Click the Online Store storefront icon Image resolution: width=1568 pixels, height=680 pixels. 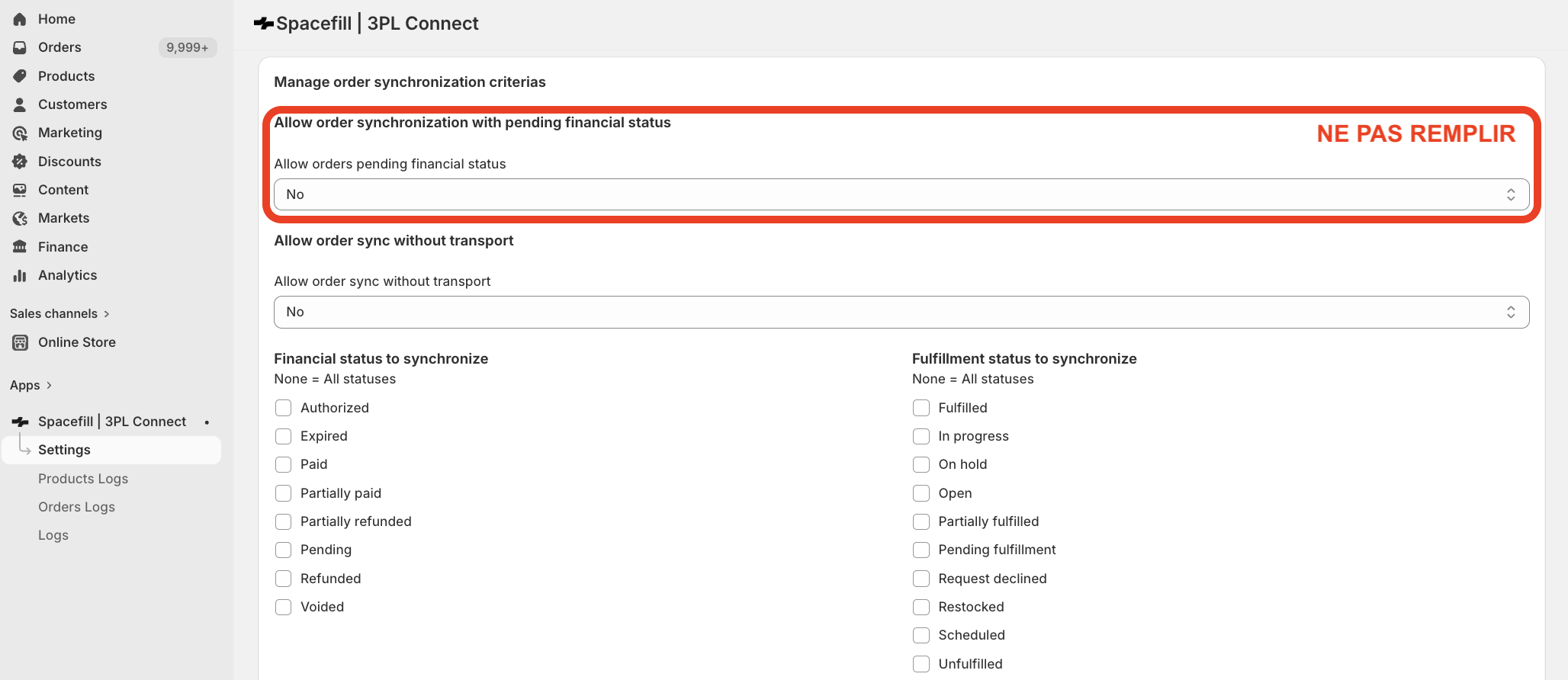[x=20, y=343]
